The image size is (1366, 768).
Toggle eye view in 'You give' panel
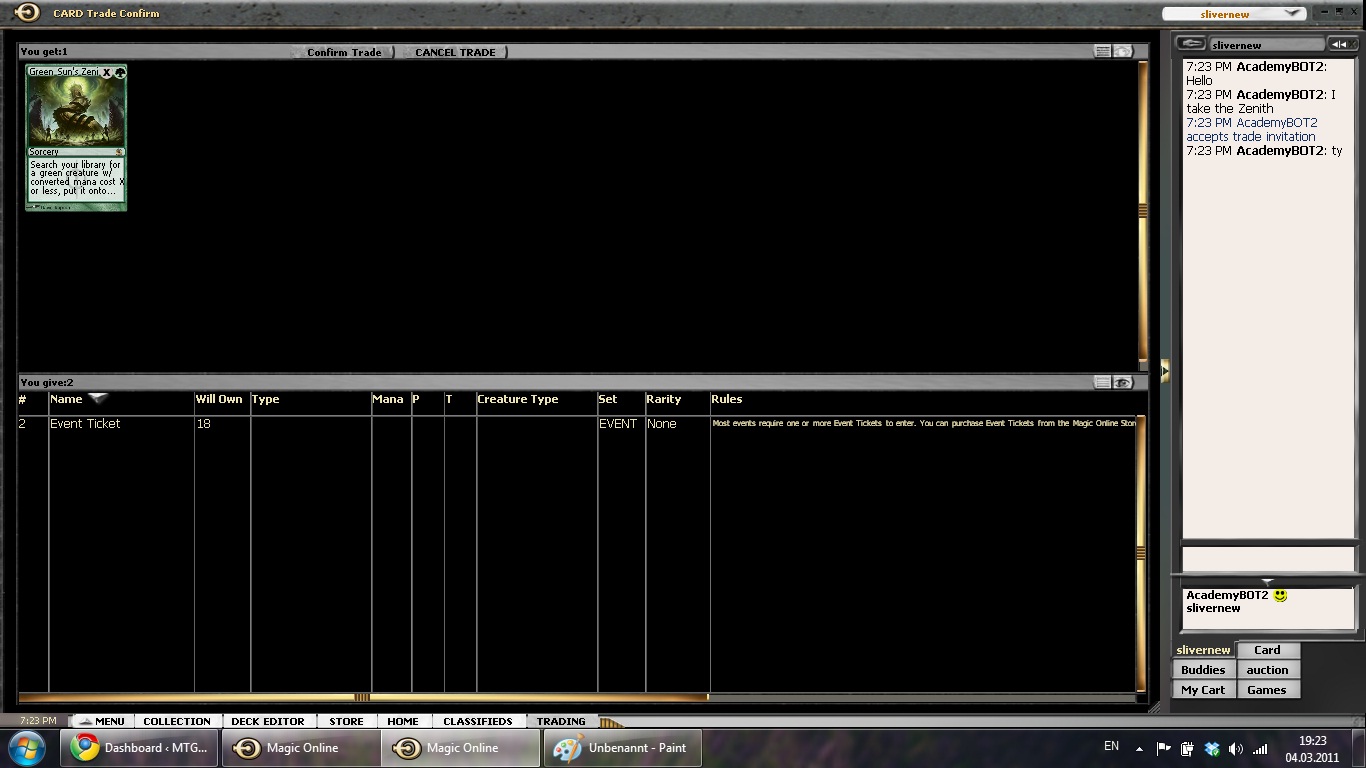[x=1123, y=382]
